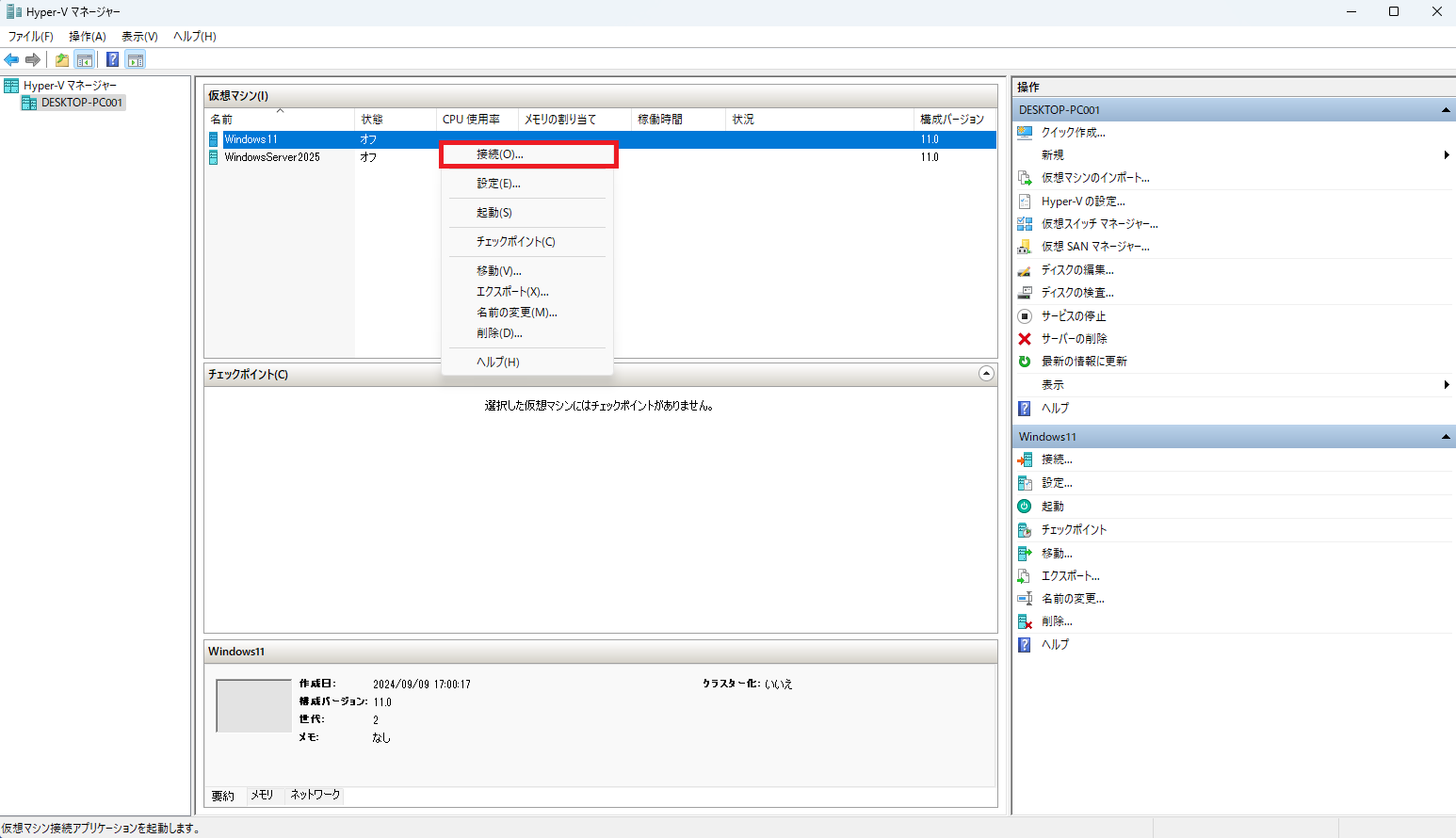
Task: Click the 稼働時間 column header
Action: pyautogui.click(x=679, y=120)
